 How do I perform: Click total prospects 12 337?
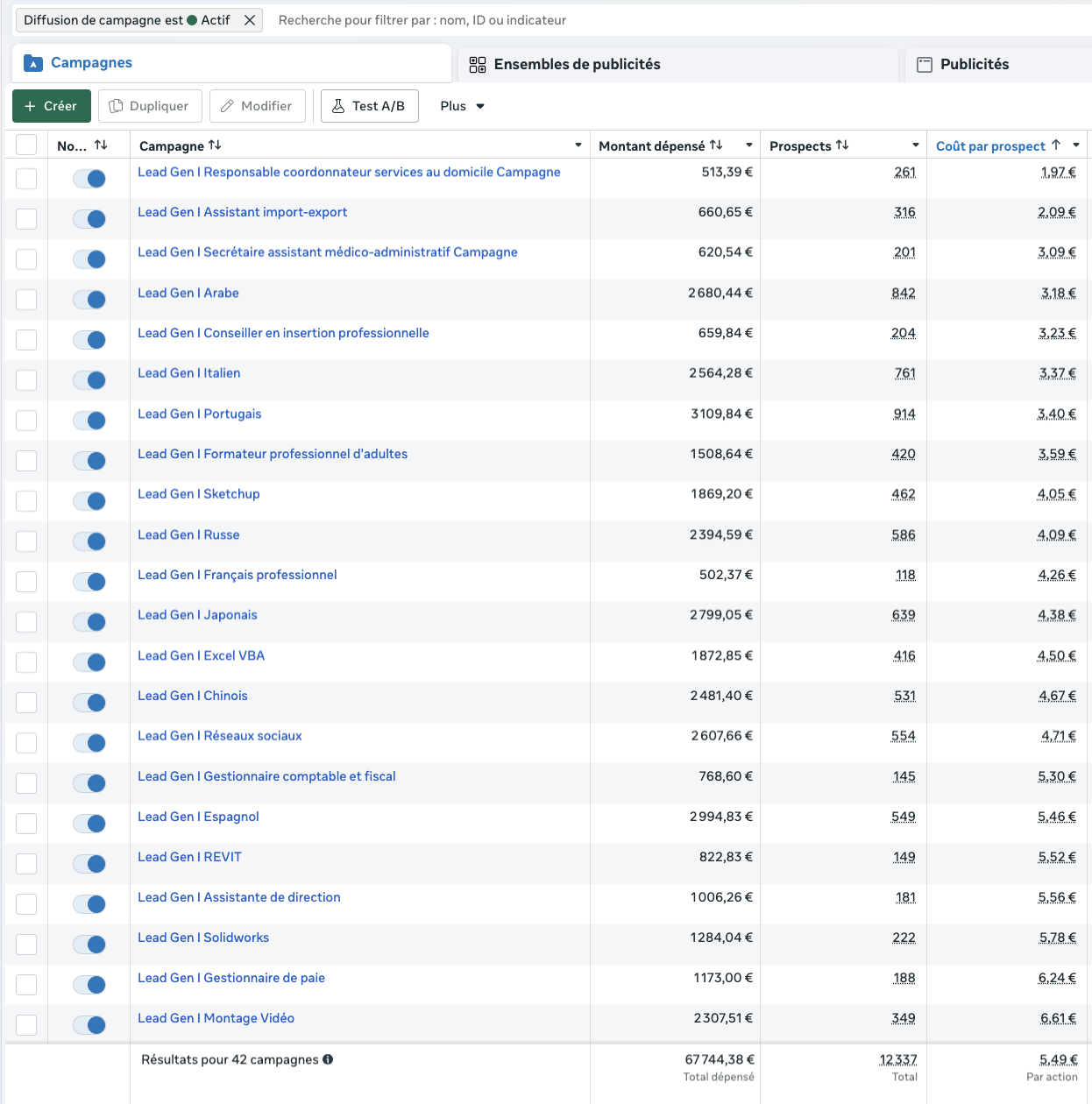898,1059
